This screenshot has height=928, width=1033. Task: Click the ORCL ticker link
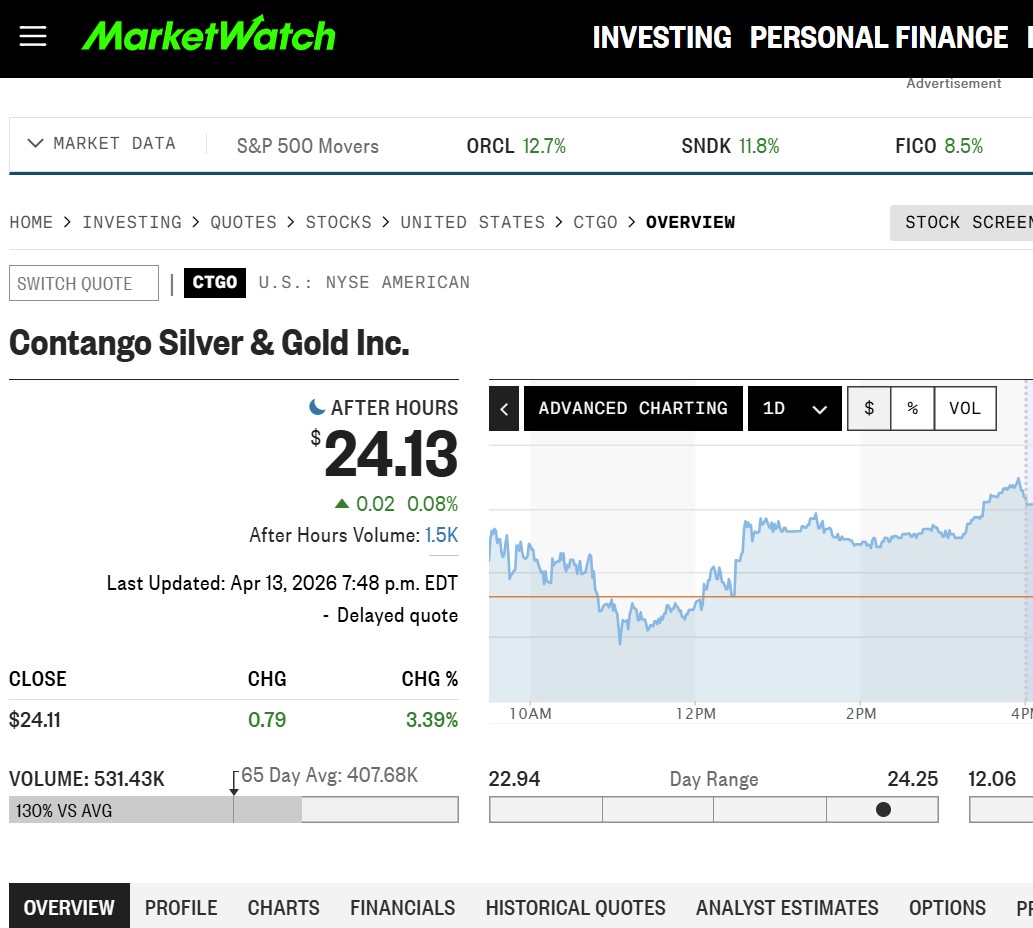coord(490,146)
